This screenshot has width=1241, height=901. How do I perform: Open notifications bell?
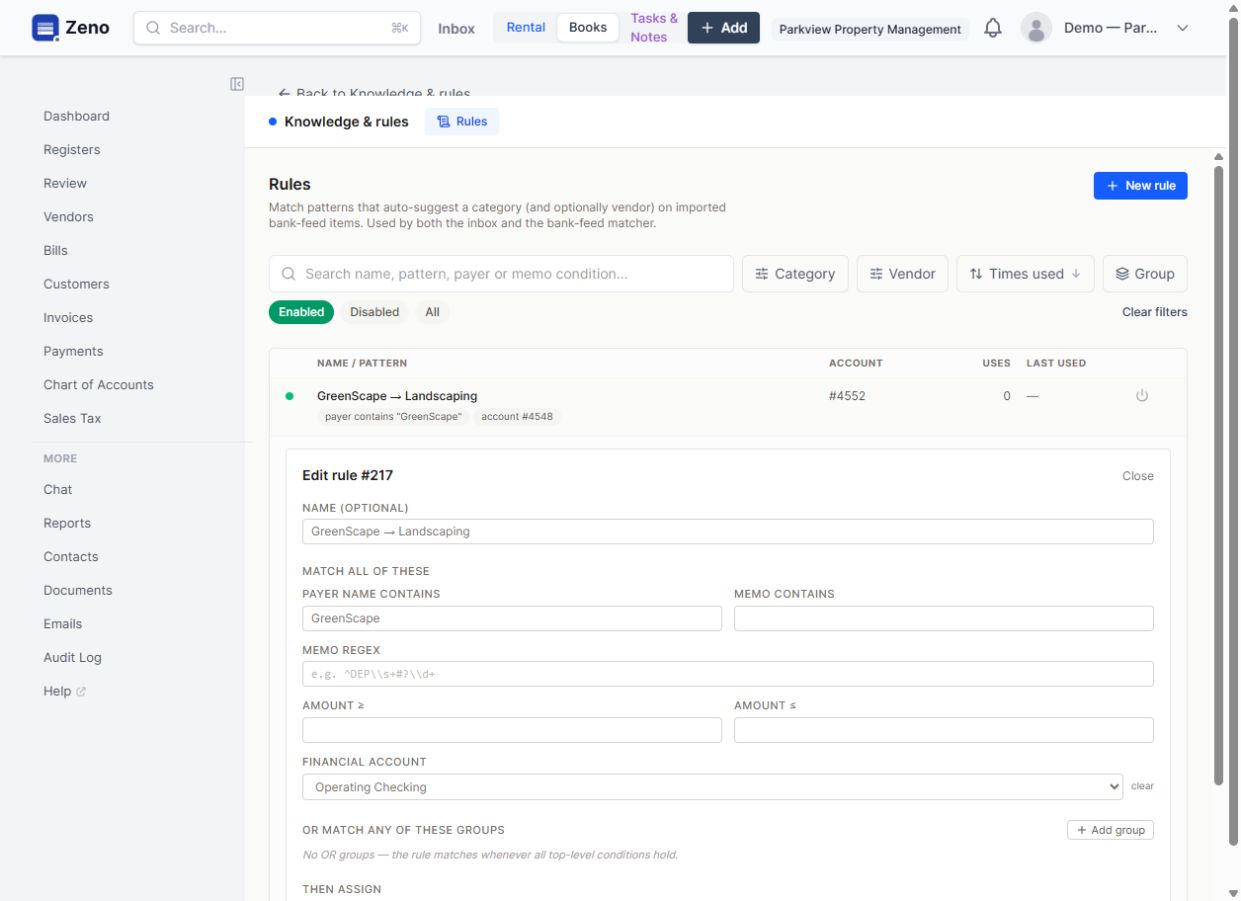coord(993,28)
